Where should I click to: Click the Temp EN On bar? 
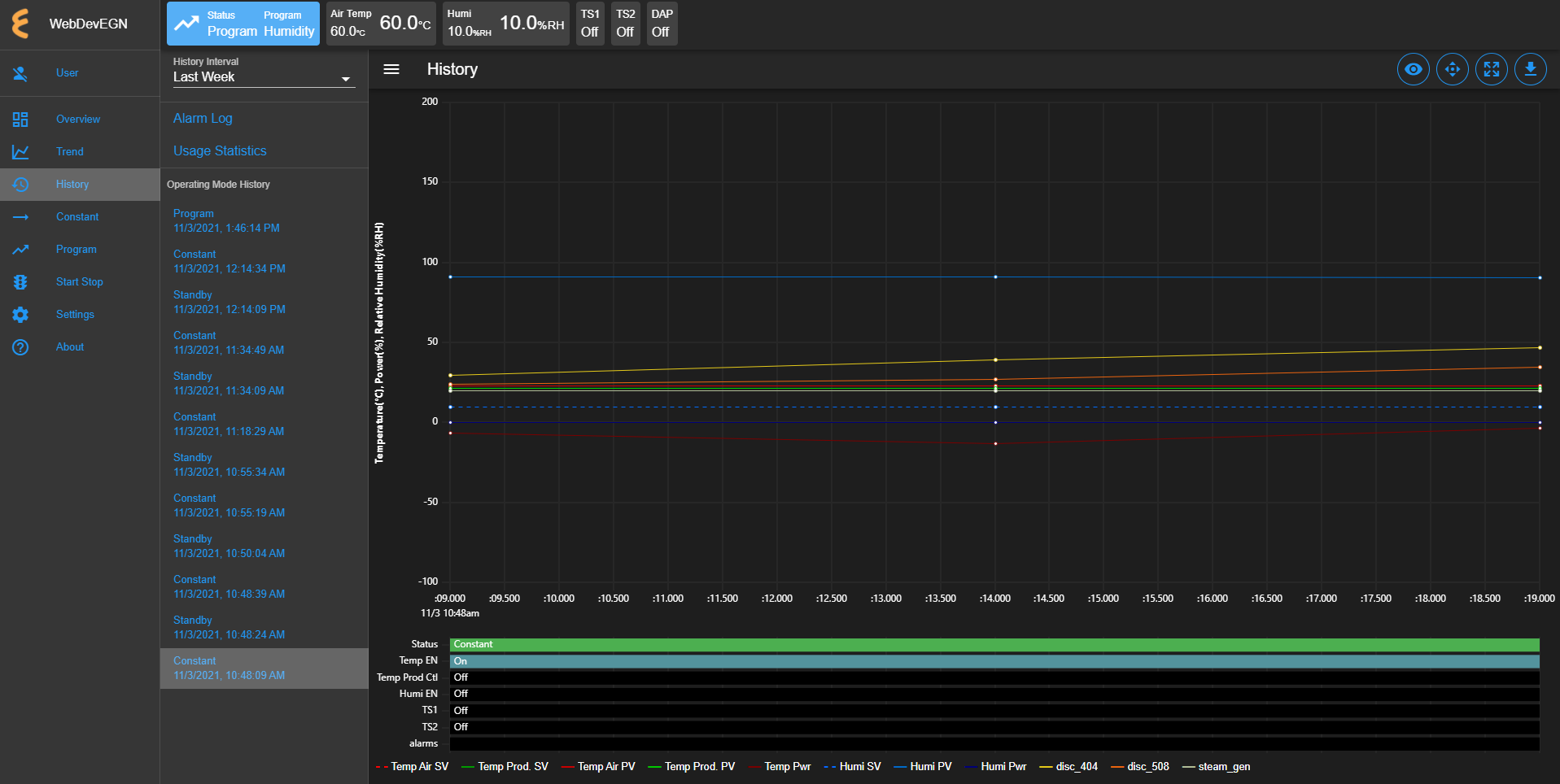click(x=994, y=661)
